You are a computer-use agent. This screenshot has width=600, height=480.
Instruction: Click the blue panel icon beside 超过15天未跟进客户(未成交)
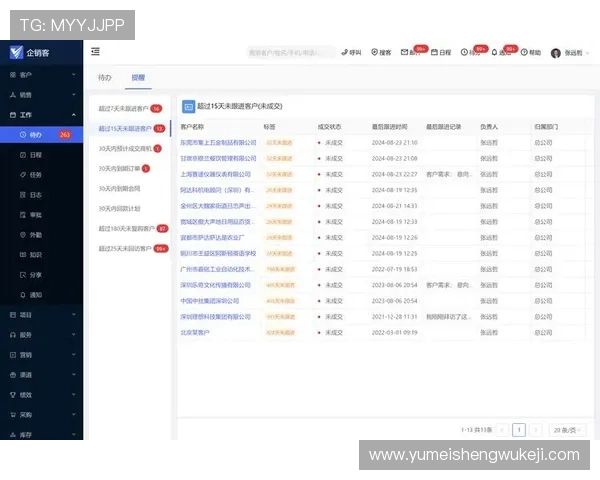click(x=188, y=107)
